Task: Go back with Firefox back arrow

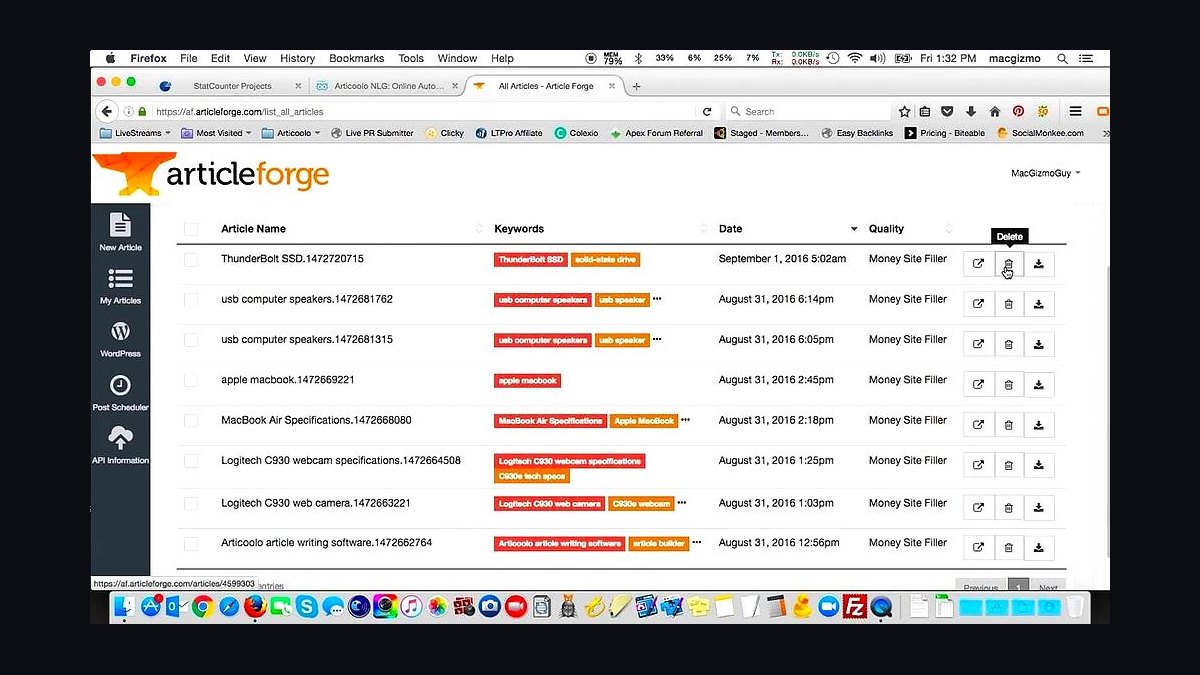Action: tap(107, 112)
